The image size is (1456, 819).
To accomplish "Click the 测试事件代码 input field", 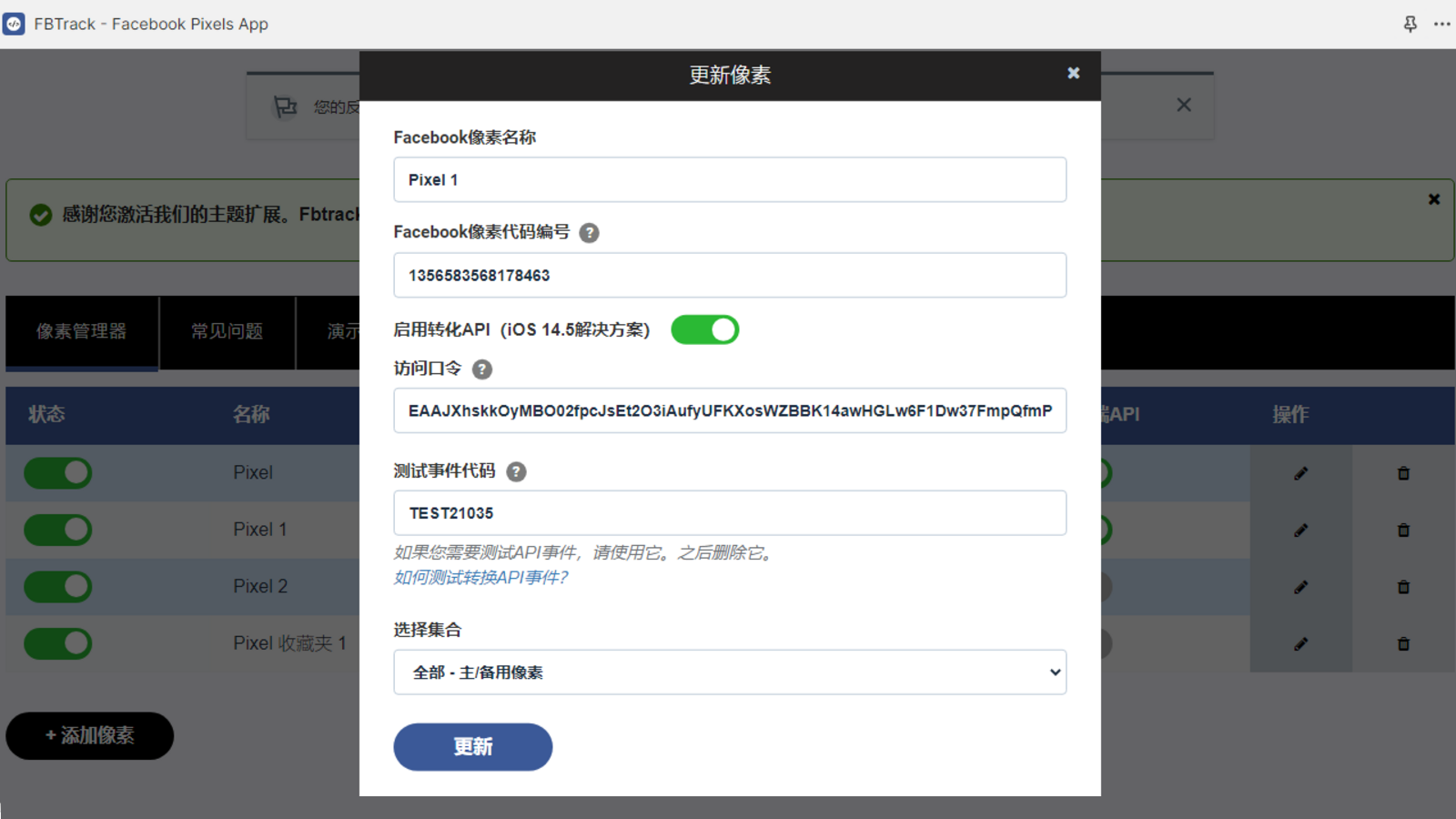I will pos(730,513).
